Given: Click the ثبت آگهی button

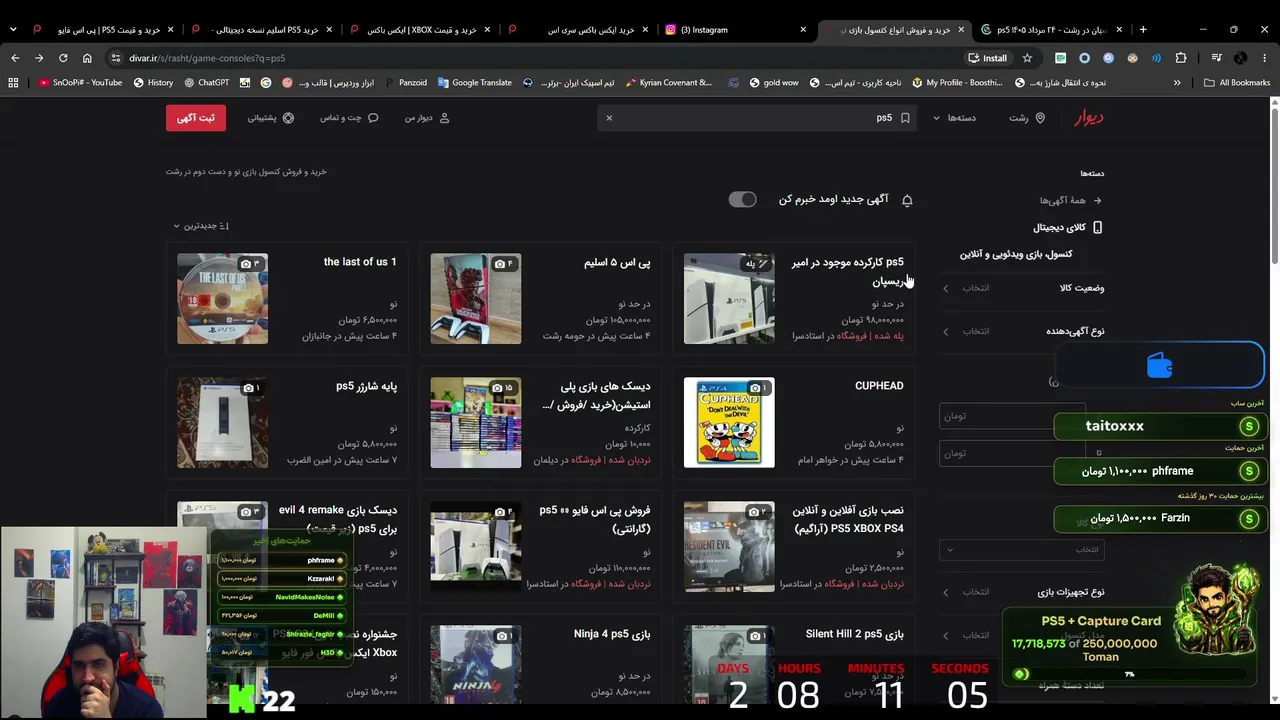Looking at the screenshot, I should pos(196,118).
